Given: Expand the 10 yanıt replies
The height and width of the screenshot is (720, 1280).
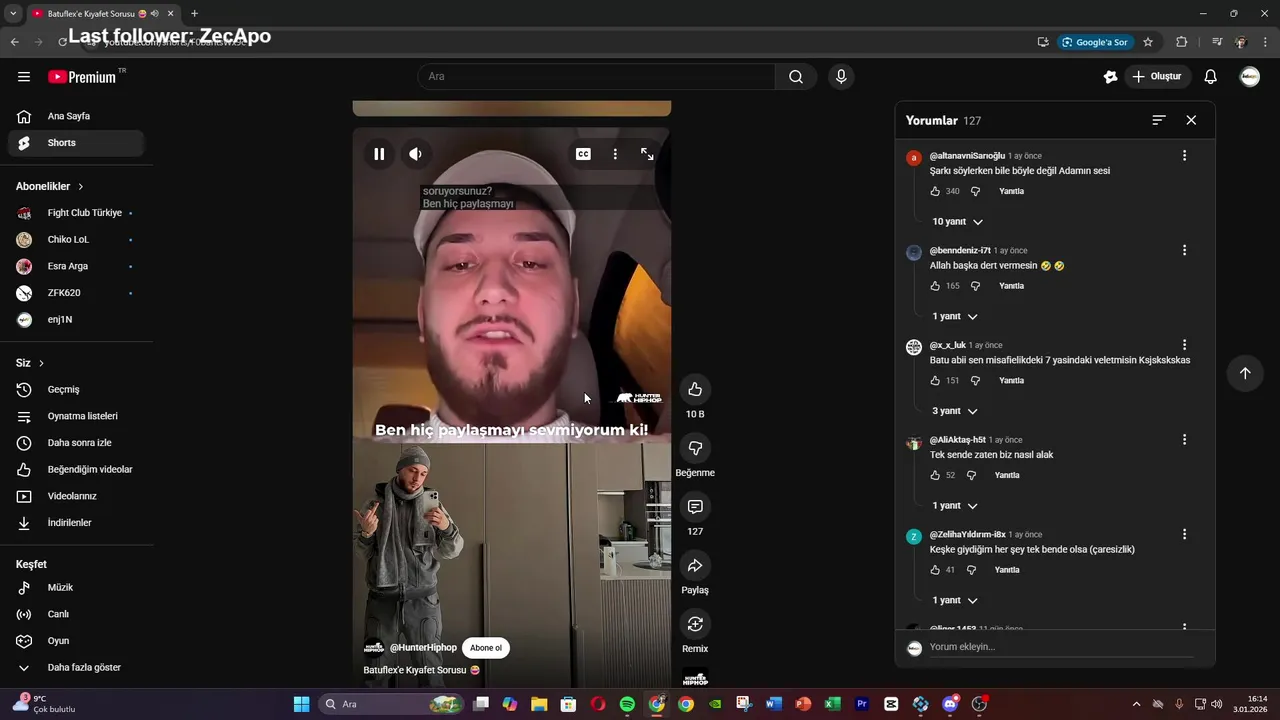Looking at the screenshot, I should click(x=957, y=222).
